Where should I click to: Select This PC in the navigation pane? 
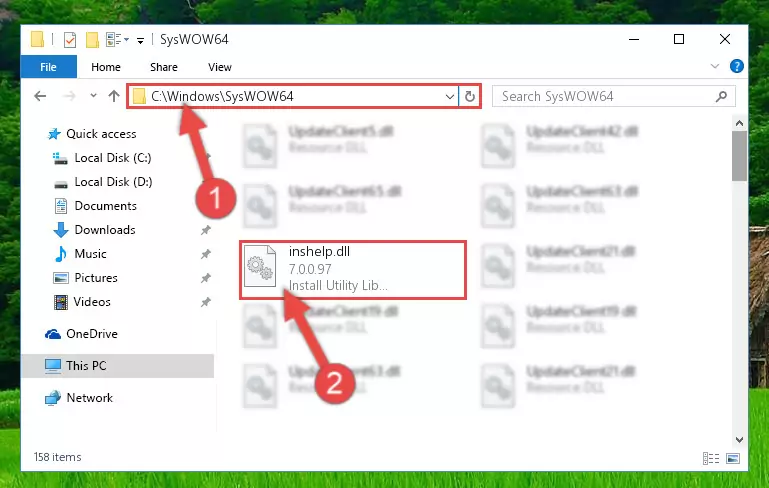pos(118,366)
